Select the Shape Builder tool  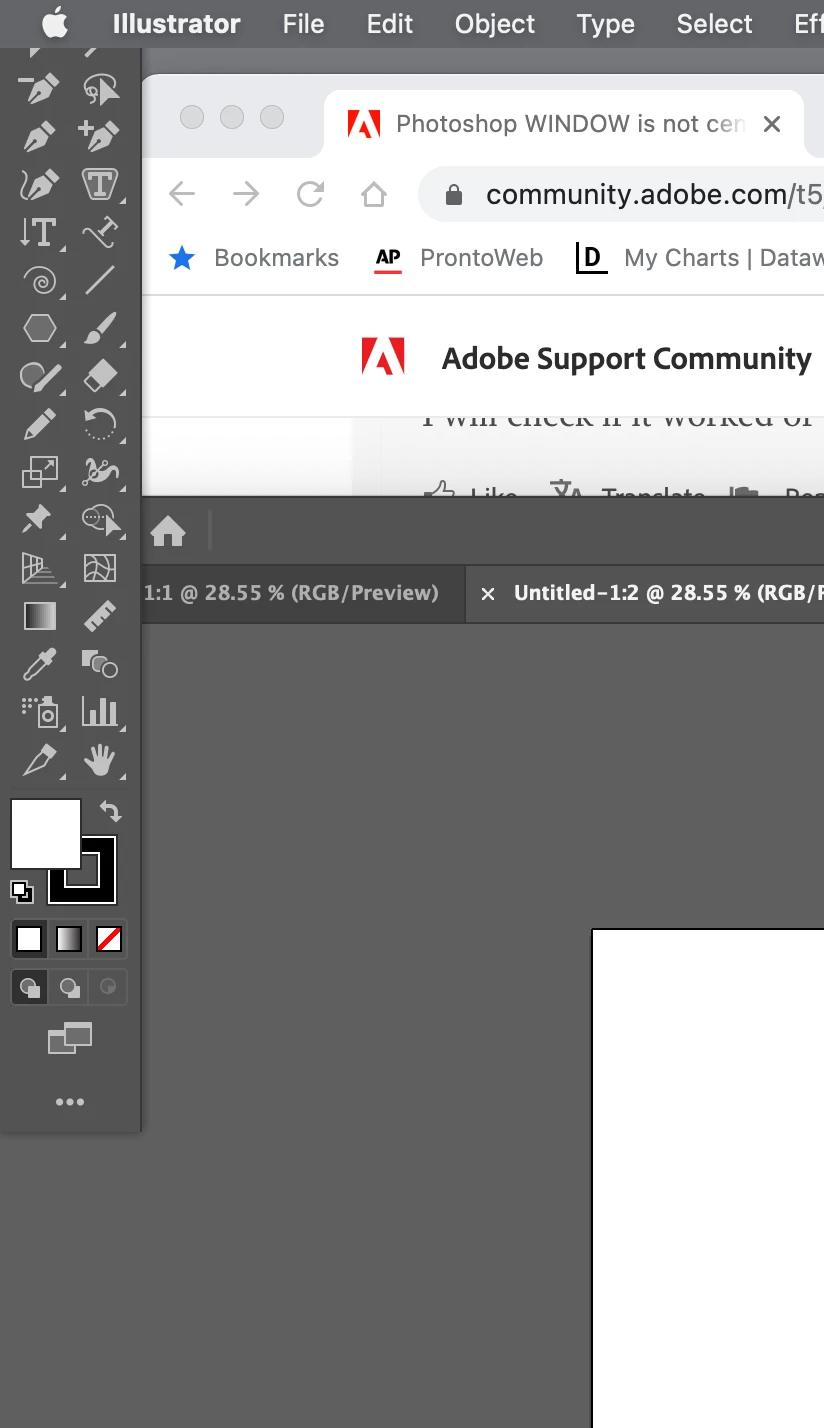click(x=99, y=519)
